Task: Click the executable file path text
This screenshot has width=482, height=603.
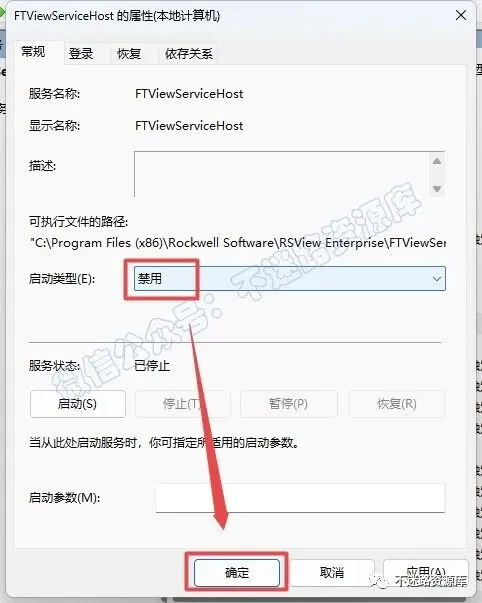Action: tap(238, 243)
